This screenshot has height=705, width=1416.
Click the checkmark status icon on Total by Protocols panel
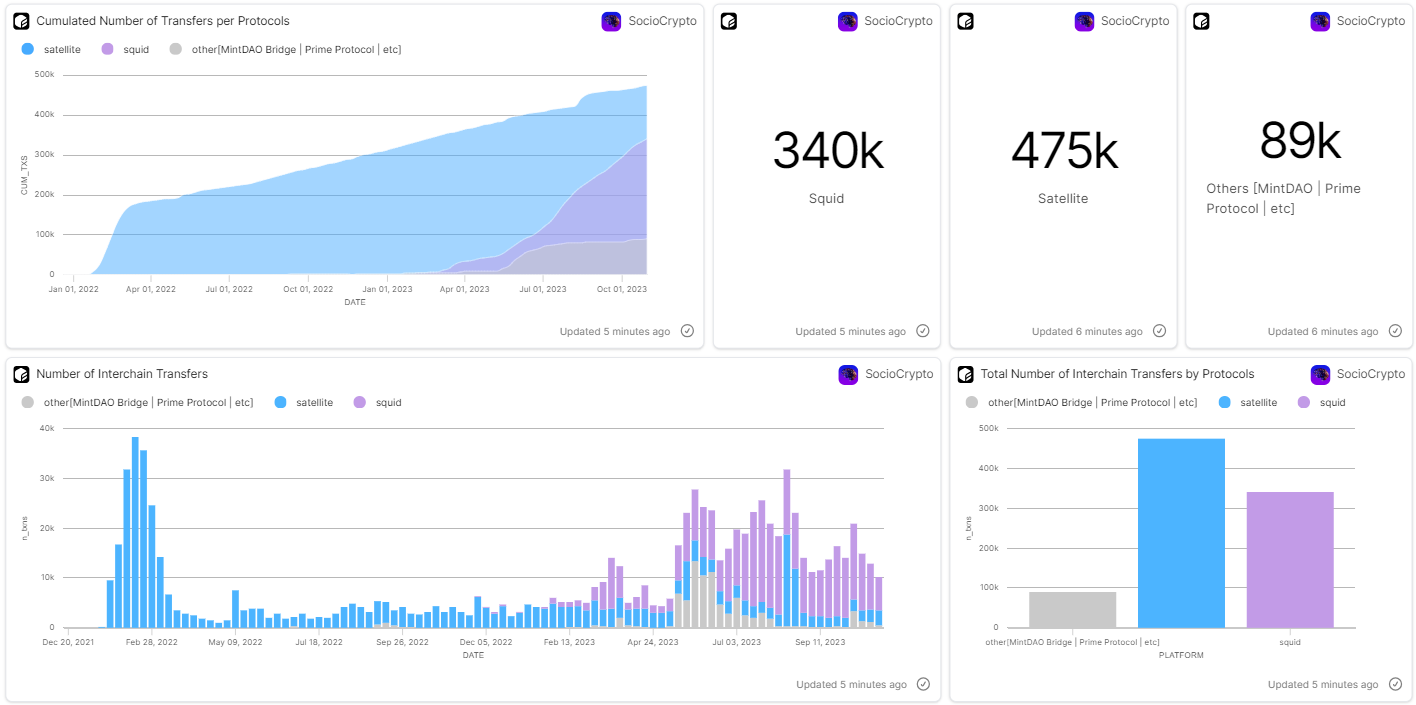click(x=1395, y=684)
